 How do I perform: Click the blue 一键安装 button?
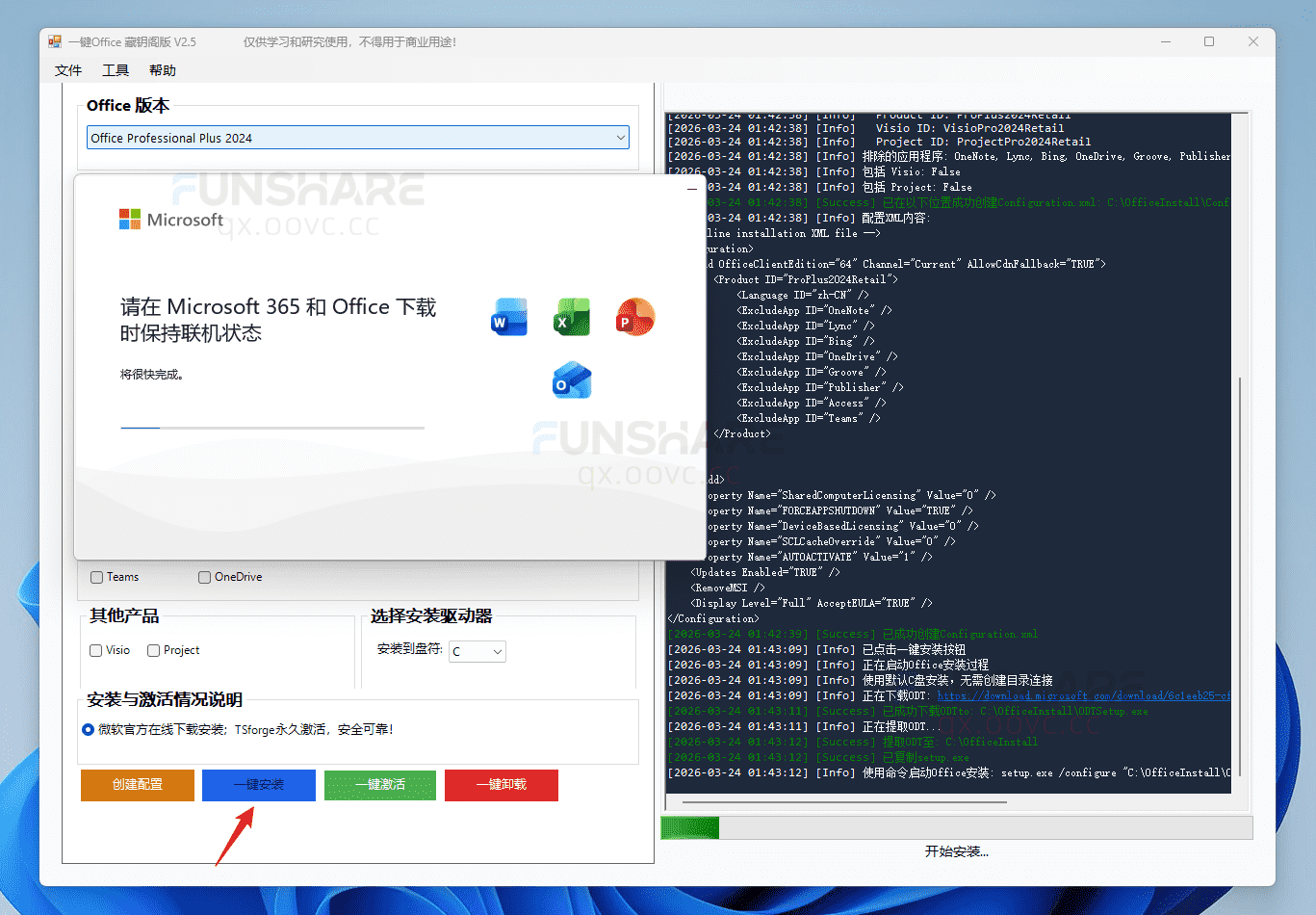[x=259, y=785]
